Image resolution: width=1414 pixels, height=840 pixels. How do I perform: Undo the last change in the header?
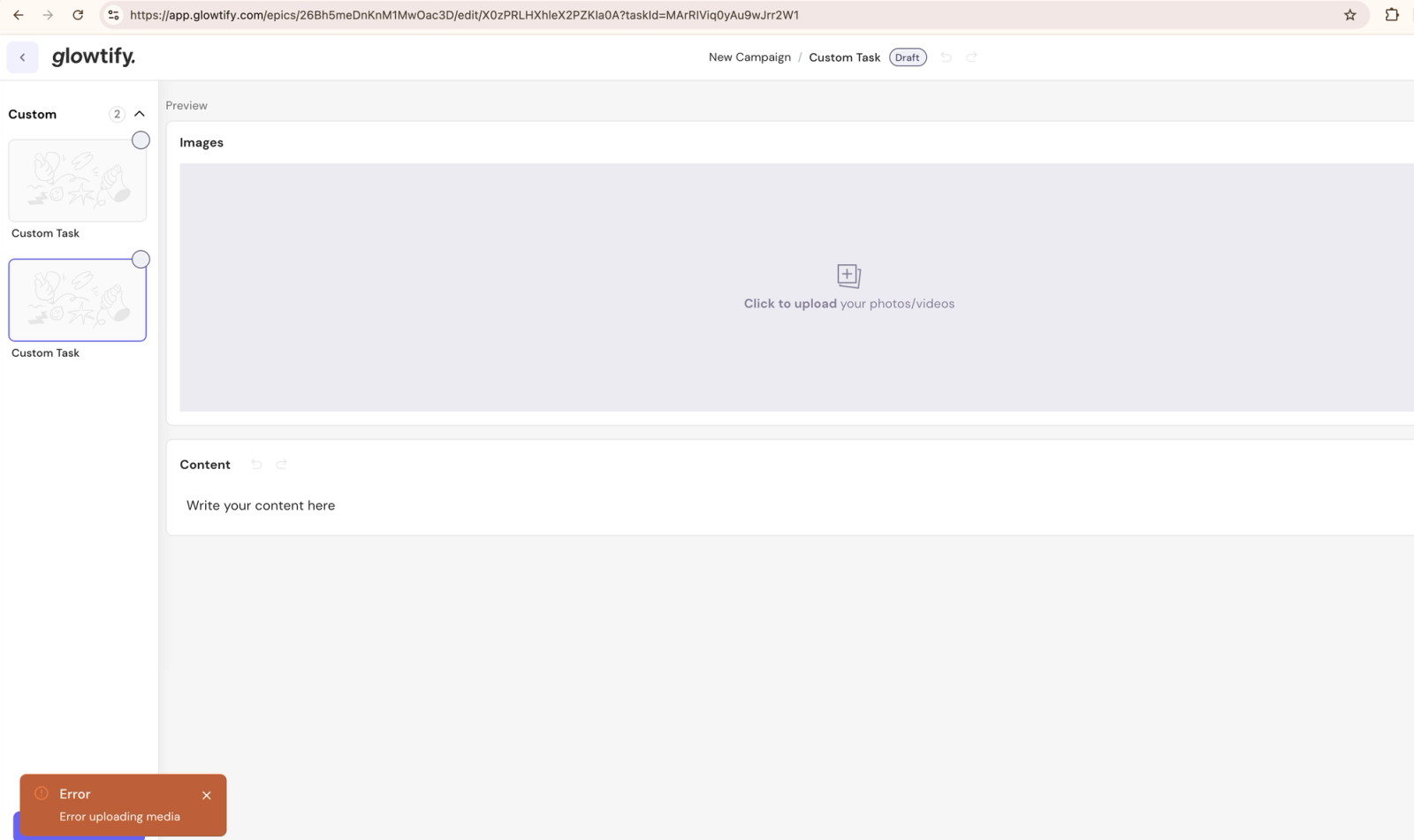coord(946,57)
